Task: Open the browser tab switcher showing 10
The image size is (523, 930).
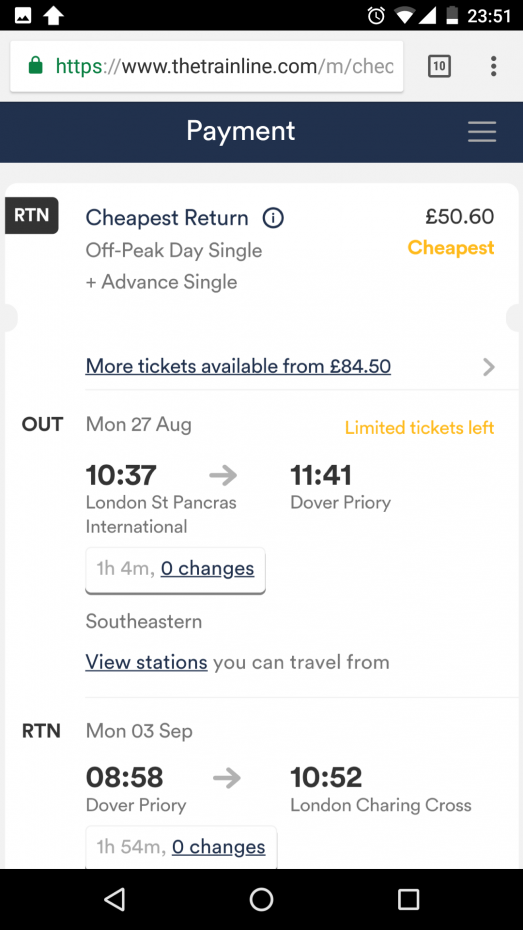Action: (x=439, y=66)
